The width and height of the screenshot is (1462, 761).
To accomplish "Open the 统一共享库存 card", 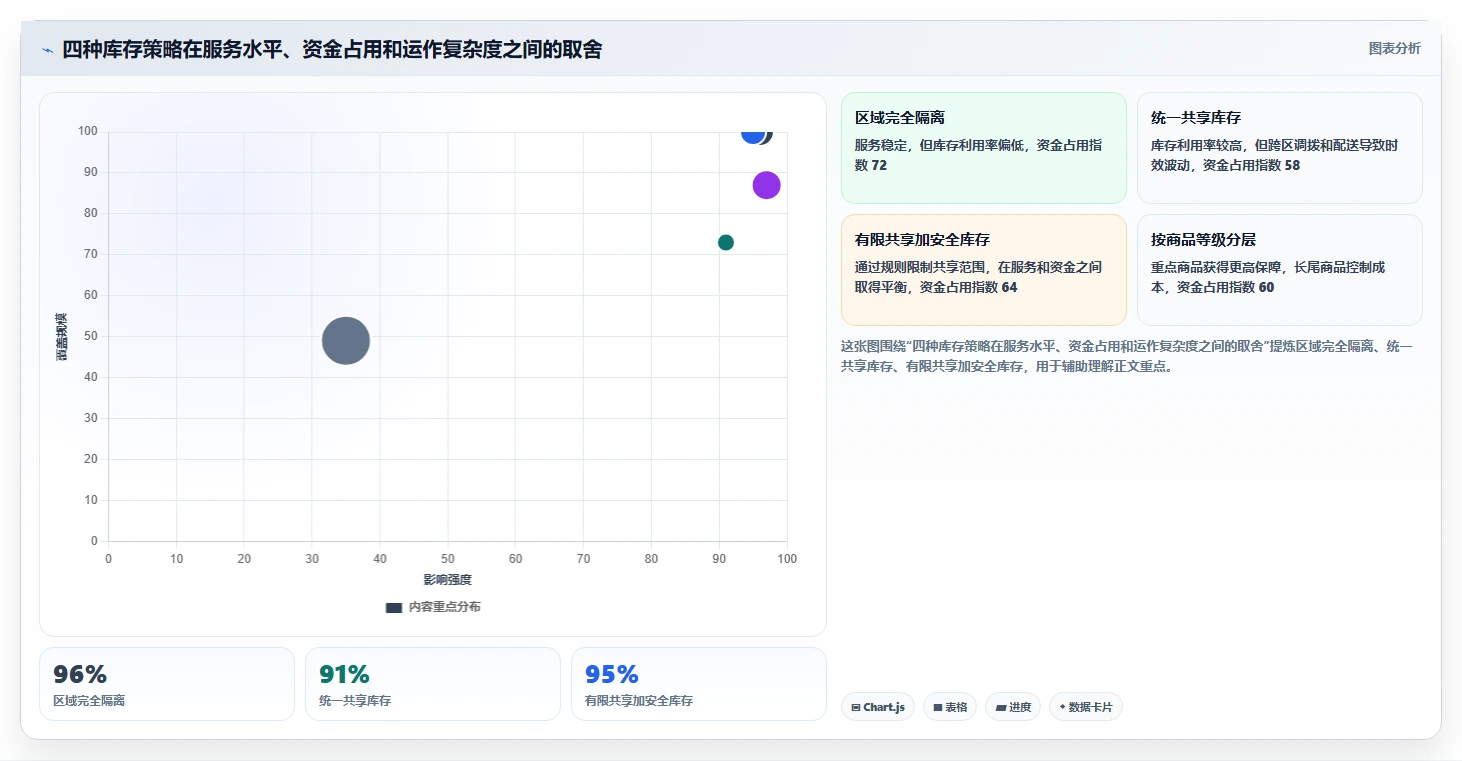I will click(1279, 148).
